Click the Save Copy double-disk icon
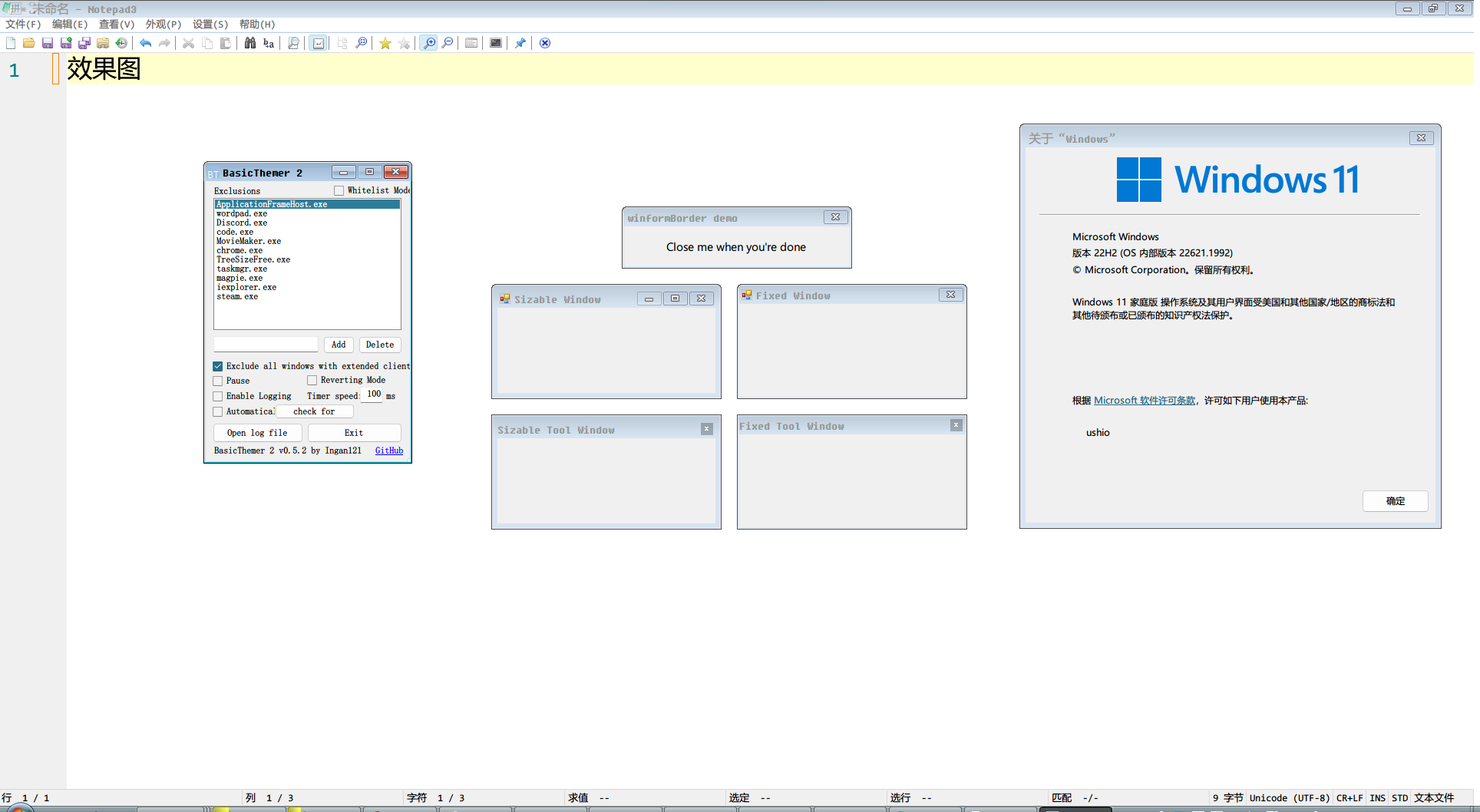Viewport: 1480px width, 812px height. [x=84, y=43]
